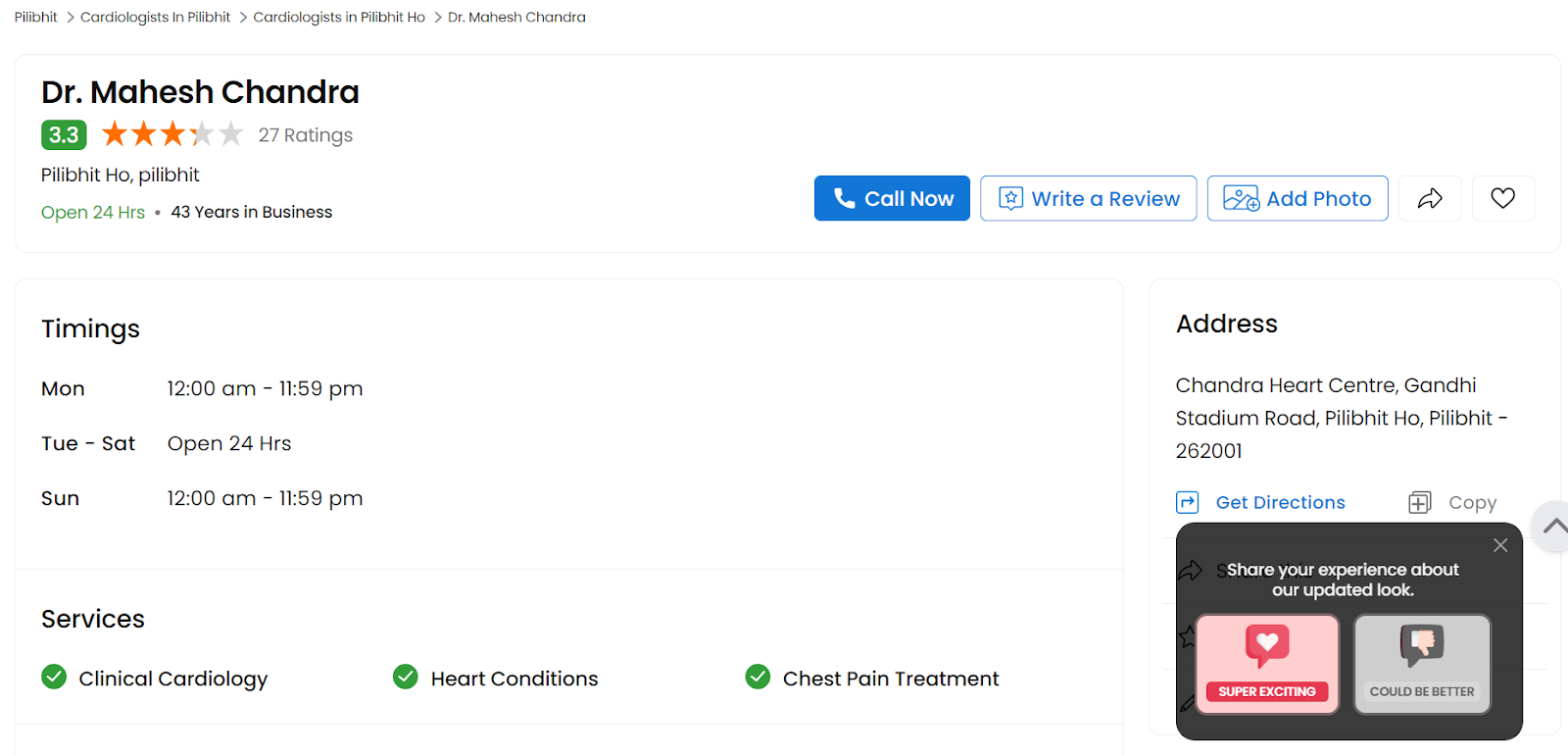Image resolution: width=1568 pixels, height=755 pixels.
Task: Tap the heart favorite icon
Action: click(x=1502, y=198)
